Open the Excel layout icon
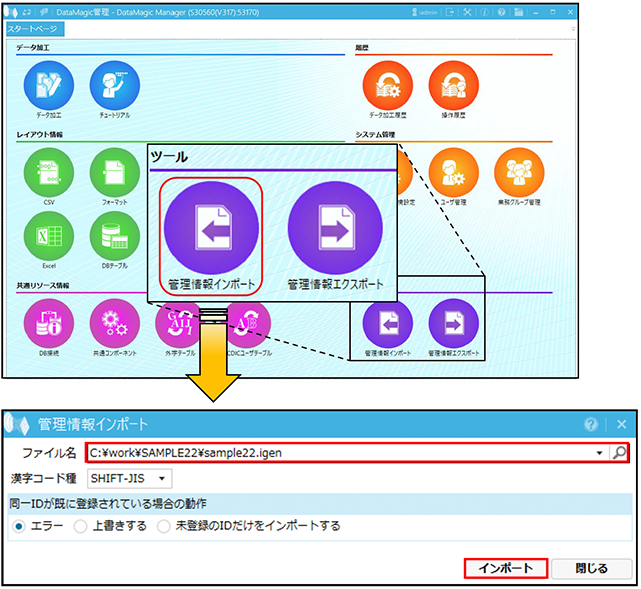Viewport: 641px width, 589px height. click(49, 236)
